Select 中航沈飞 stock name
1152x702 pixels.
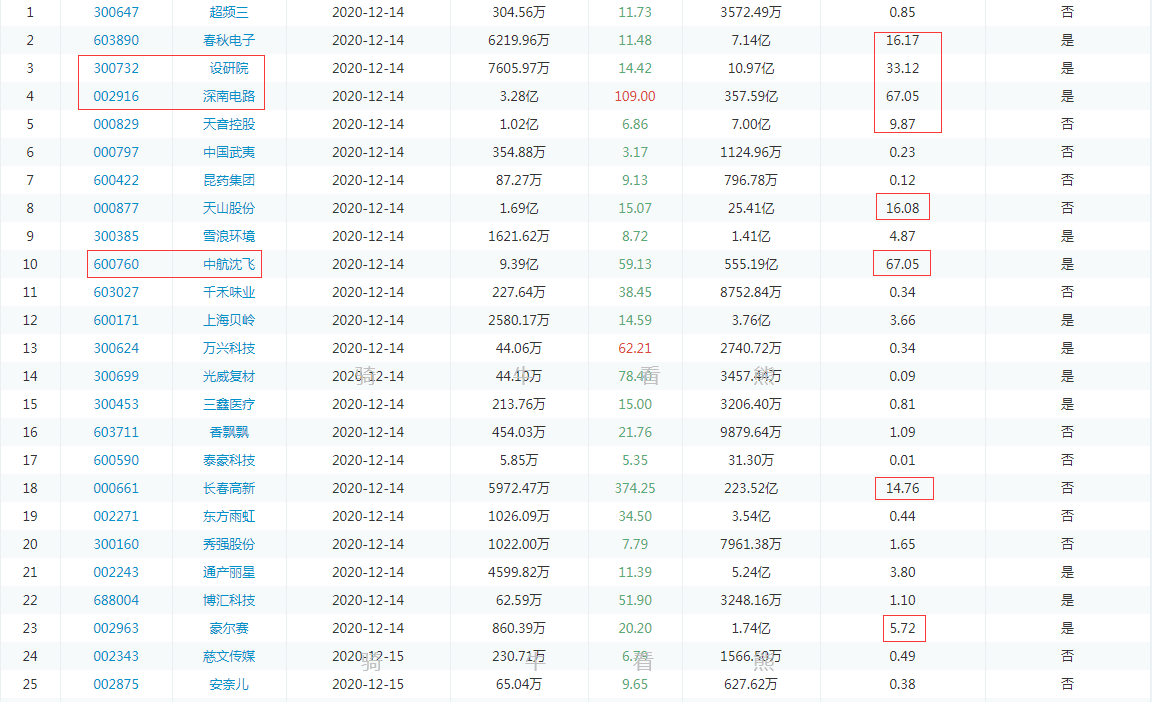(x=227, y=264)
